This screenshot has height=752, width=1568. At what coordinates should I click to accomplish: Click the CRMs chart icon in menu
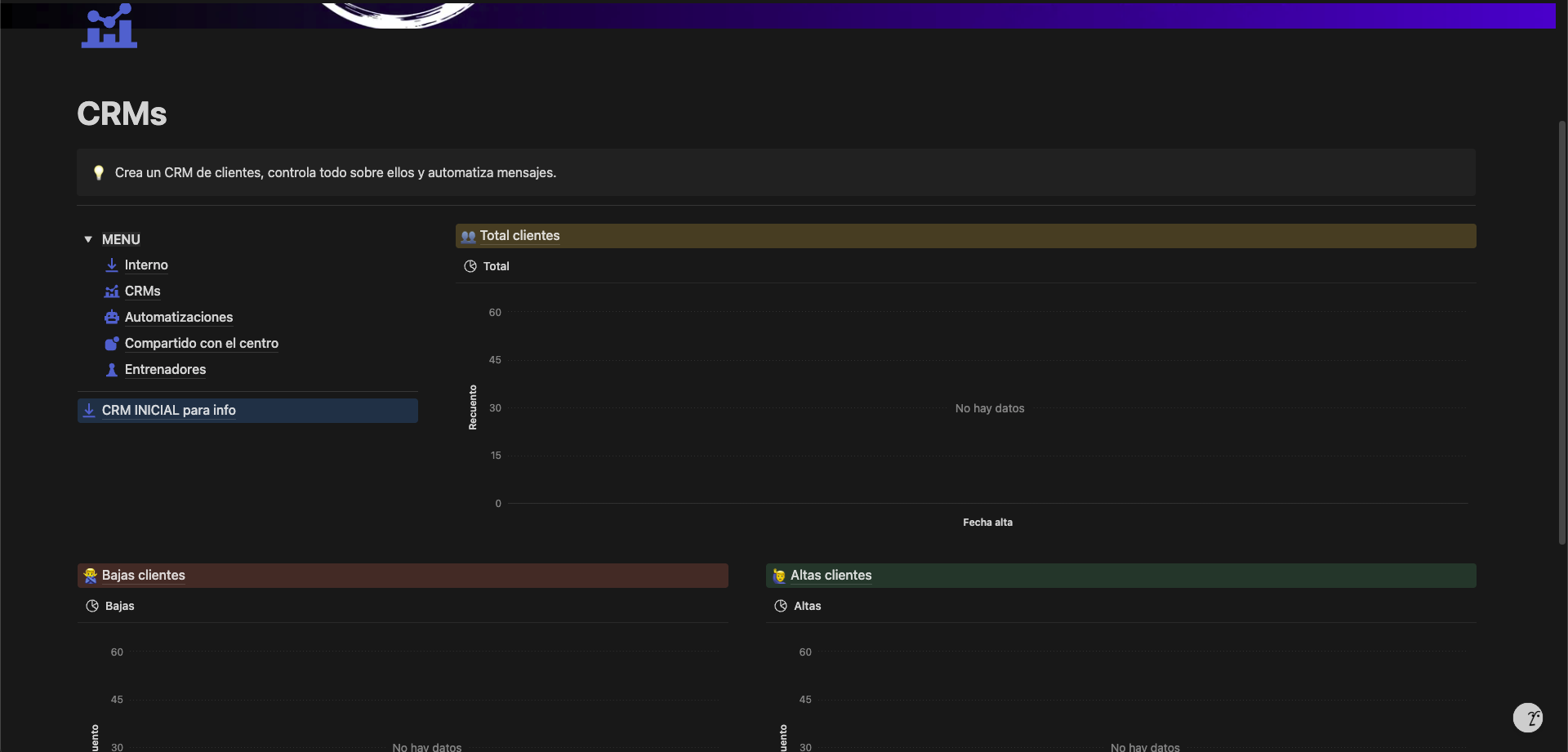coord(112,291)
